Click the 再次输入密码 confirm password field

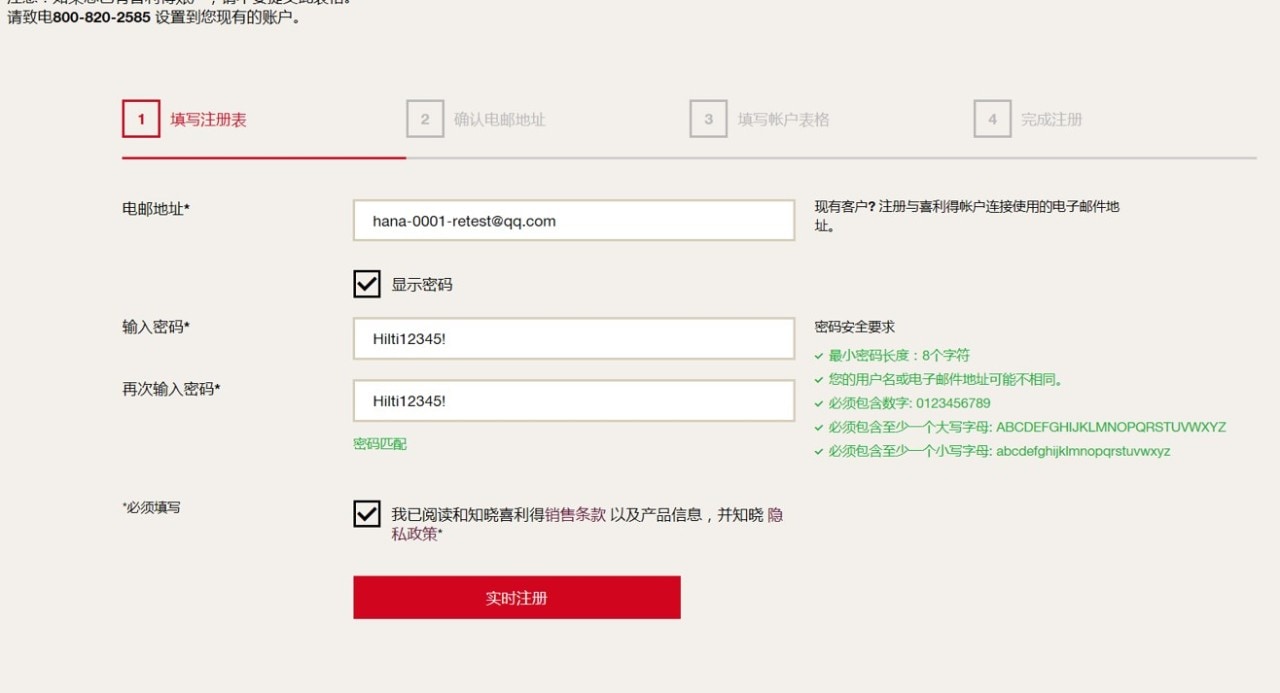click(573, 400)
